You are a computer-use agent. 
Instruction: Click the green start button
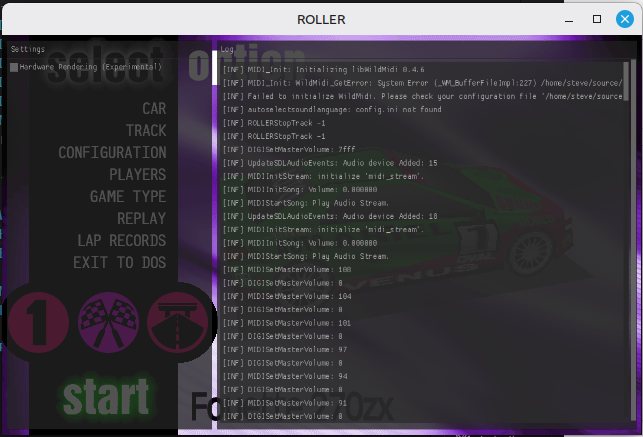(106, 397)
